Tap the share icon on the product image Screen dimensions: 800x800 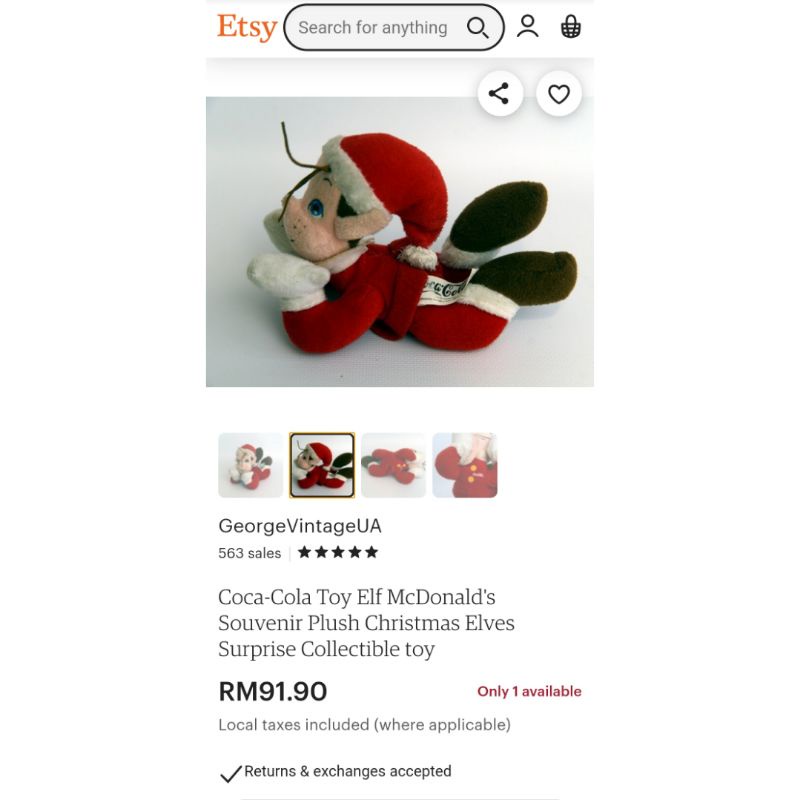pos(500,94)
